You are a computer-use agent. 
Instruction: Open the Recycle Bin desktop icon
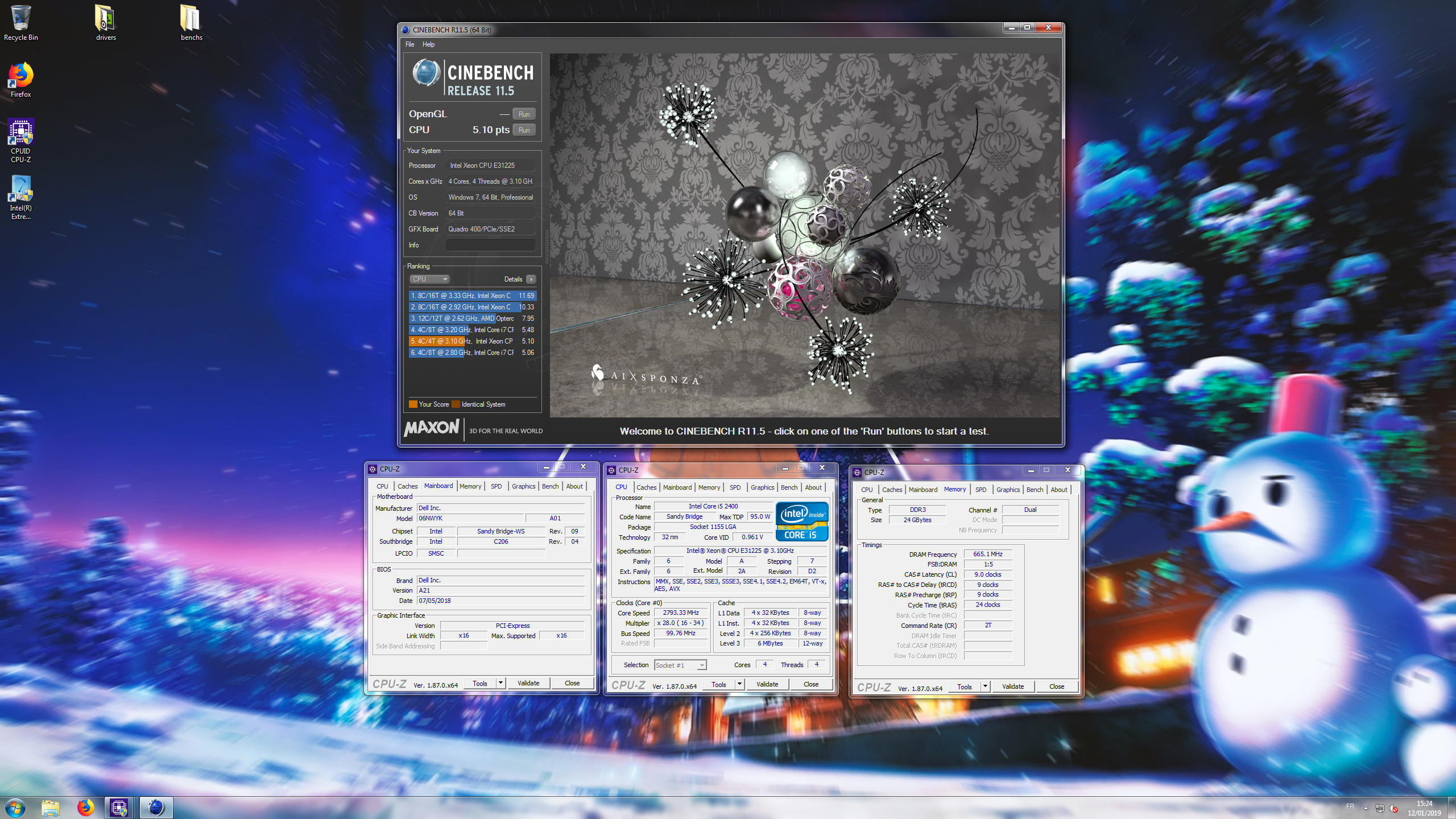coord(21,23)
